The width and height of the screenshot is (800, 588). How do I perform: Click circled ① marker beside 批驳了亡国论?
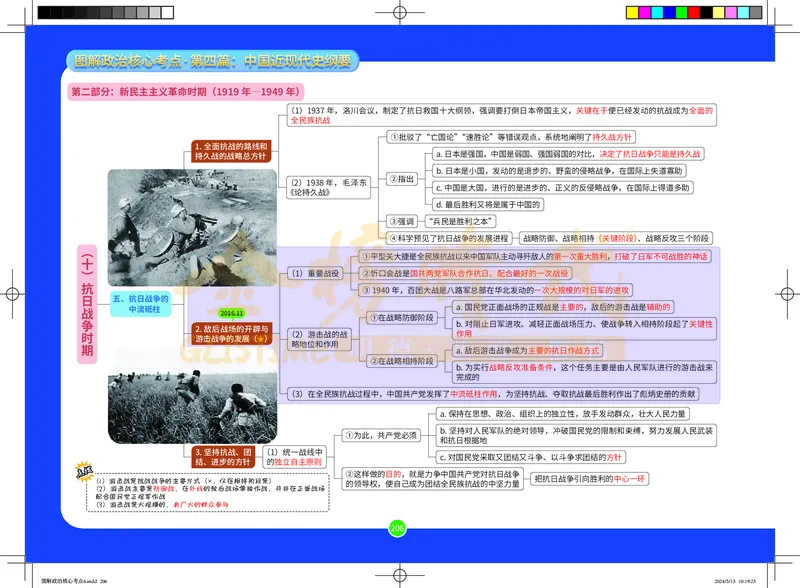click(393, 137)
